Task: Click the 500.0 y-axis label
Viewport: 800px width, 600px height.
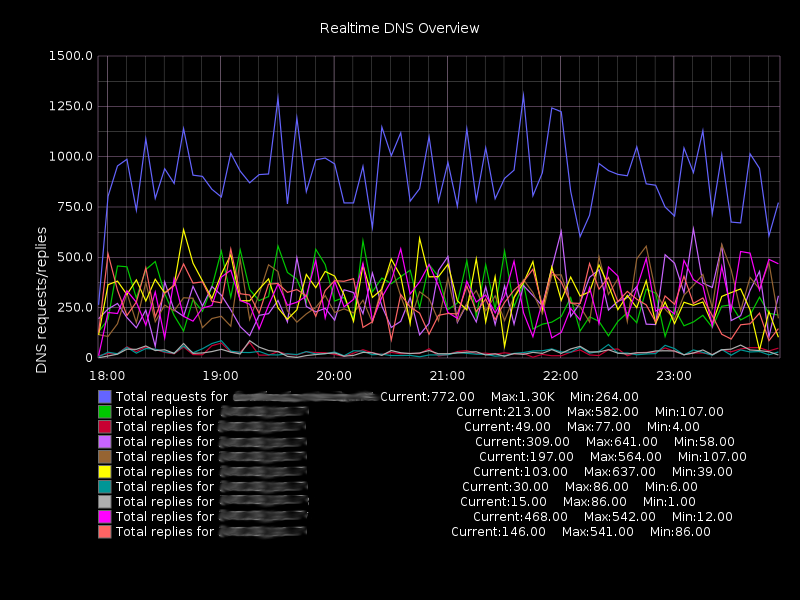Action: [74, 257]
